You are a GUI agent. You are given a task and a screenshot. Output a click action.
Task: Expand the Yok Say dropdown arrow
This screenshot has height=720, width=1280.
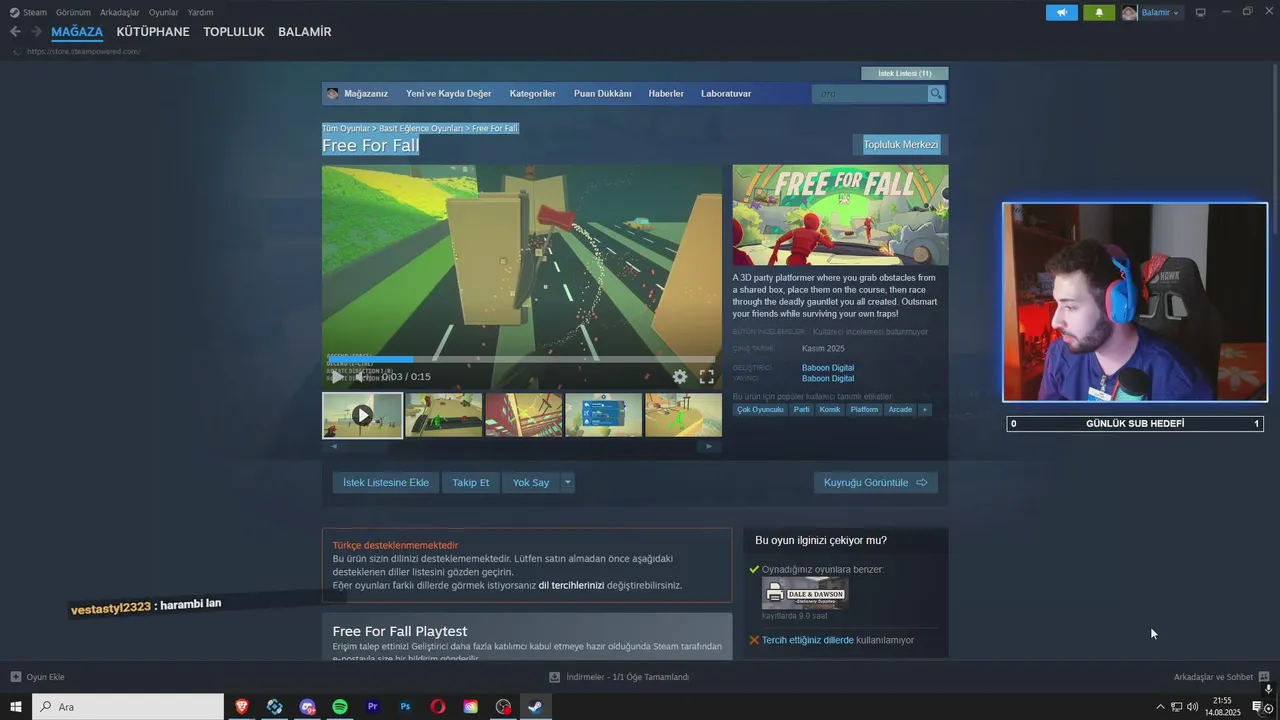click(x=567, y=482)
